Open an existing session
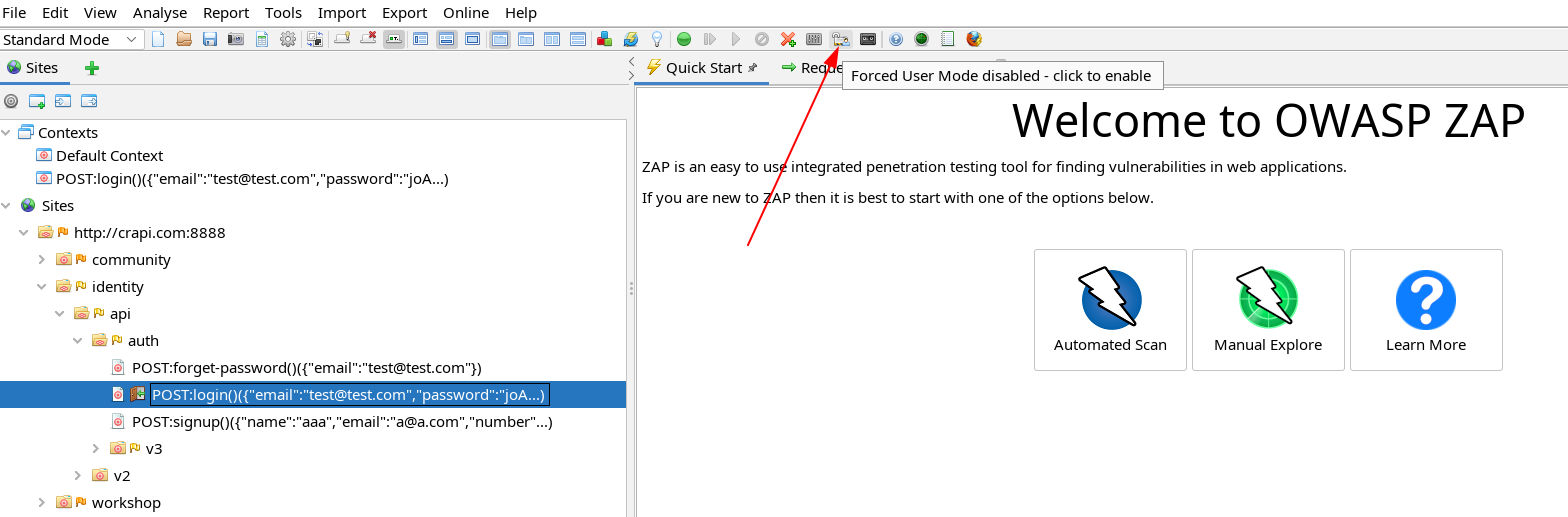The image size is (1568, 517). coord(184,39)
